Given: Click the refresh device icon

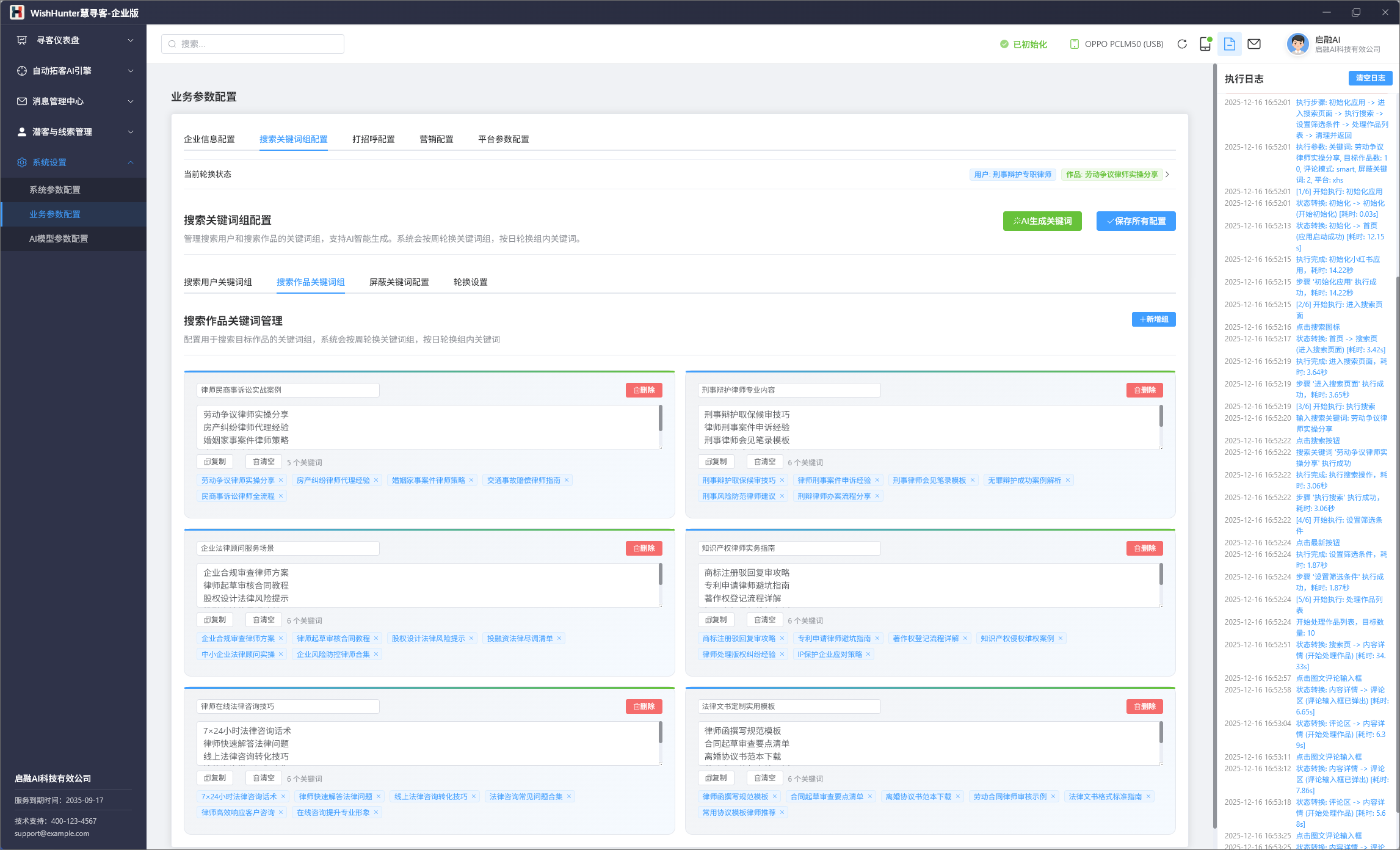Looking at the screenshot, I should (x=1182, y=44).
